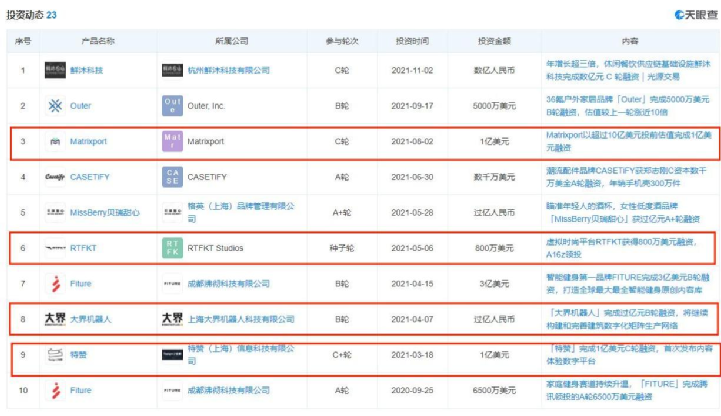Click the 参与轮次 column header
The image size is (721, 416).
342,41
